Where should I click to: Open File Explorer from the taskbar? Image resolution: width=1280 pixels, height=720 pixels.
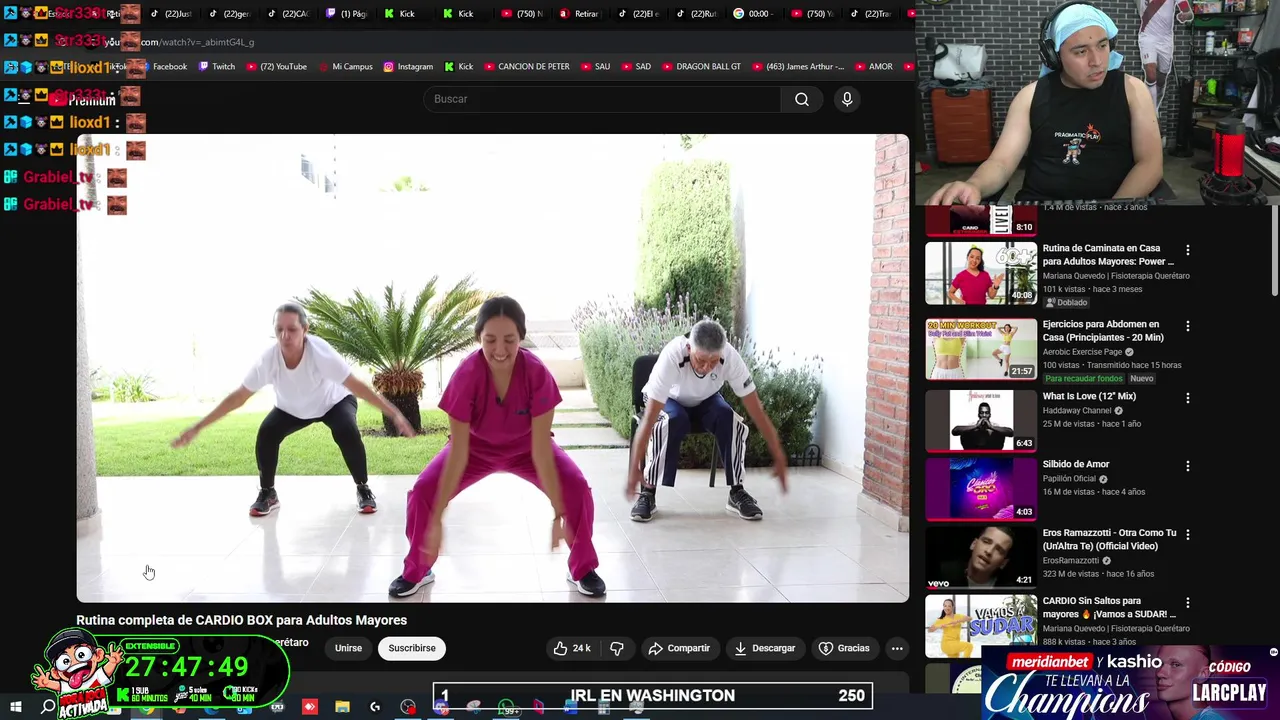[342, 707]
